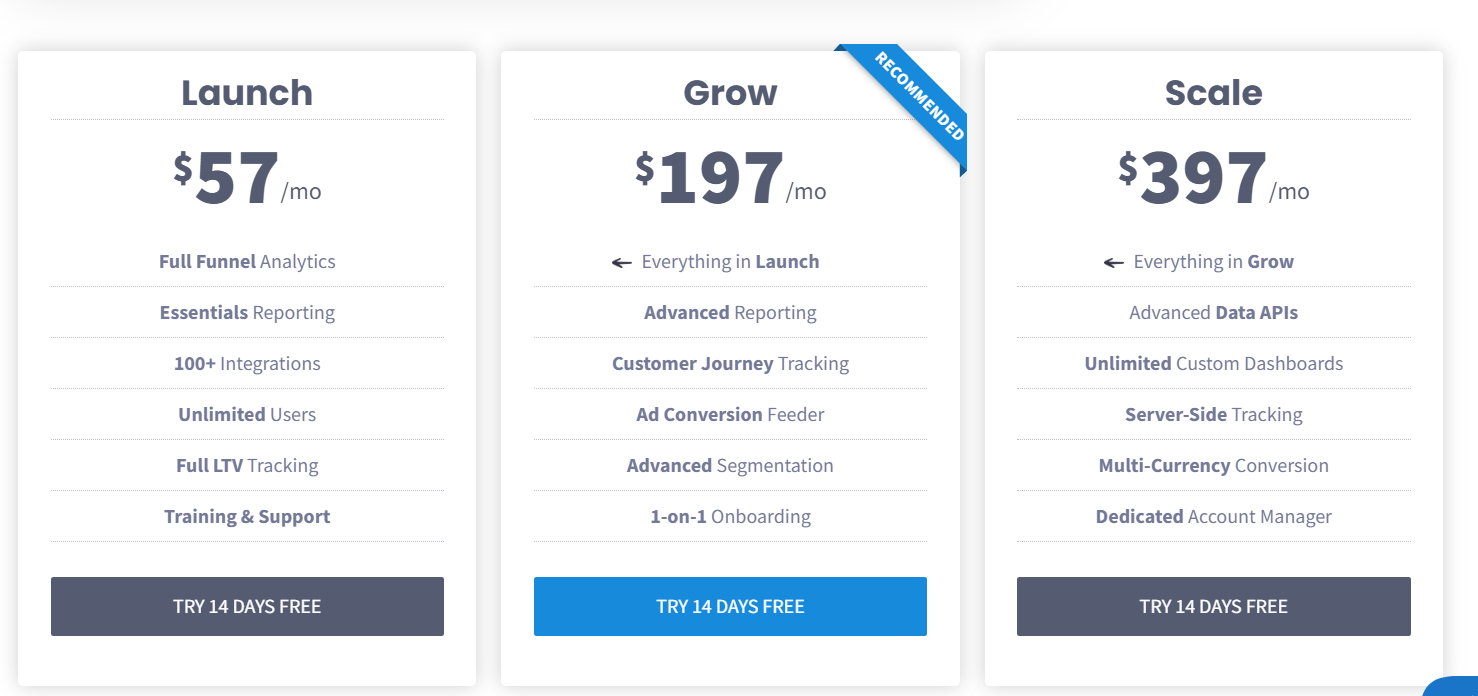Start Grow plan 14 day free trial

pyautogui.click(x=730, y=606)
